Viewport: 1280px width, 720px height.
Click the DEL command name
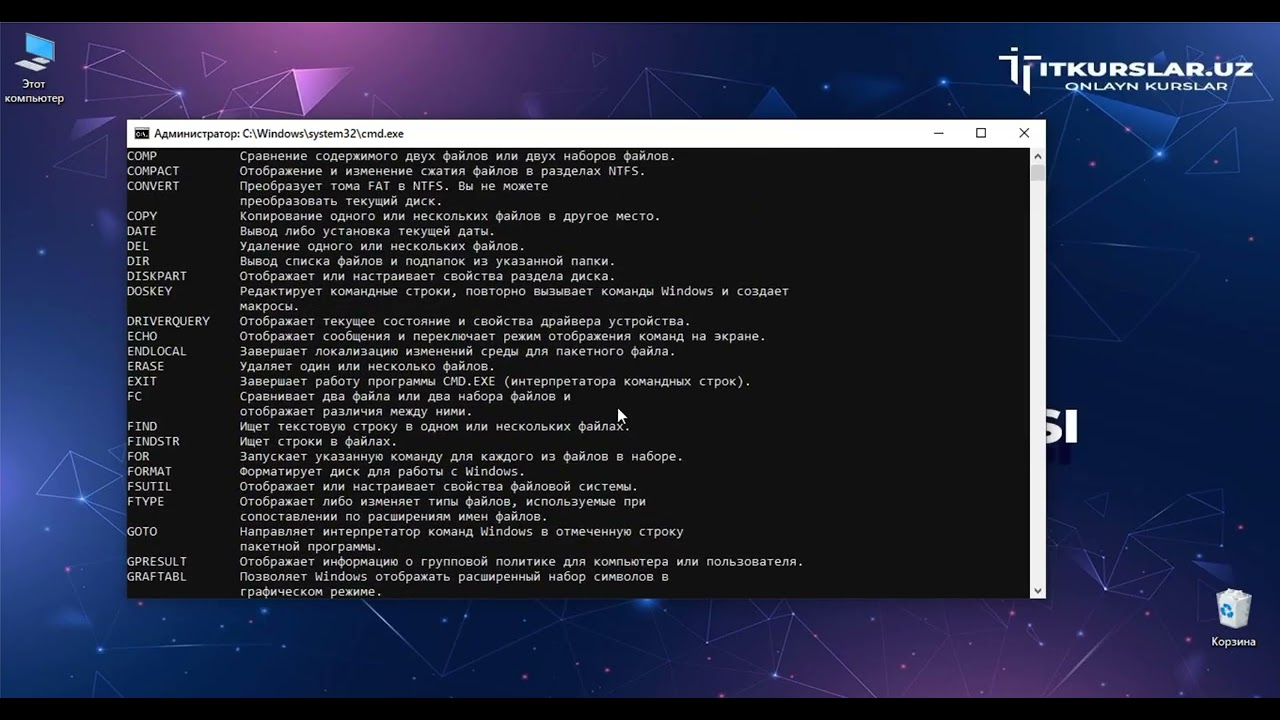point(138,246)
